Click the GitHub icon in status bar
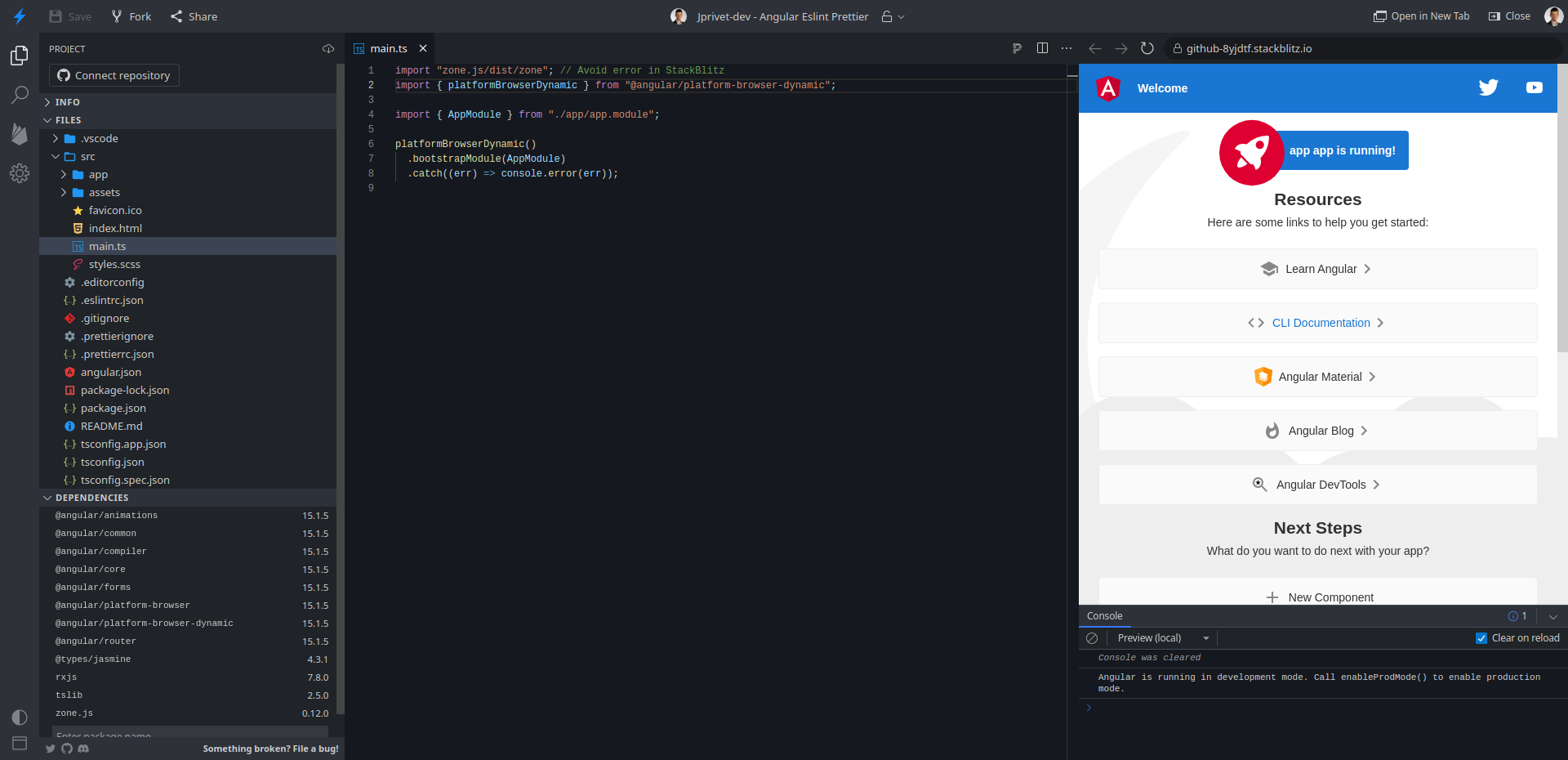This screenshot has width=1568, height=760. coord(67,749)
